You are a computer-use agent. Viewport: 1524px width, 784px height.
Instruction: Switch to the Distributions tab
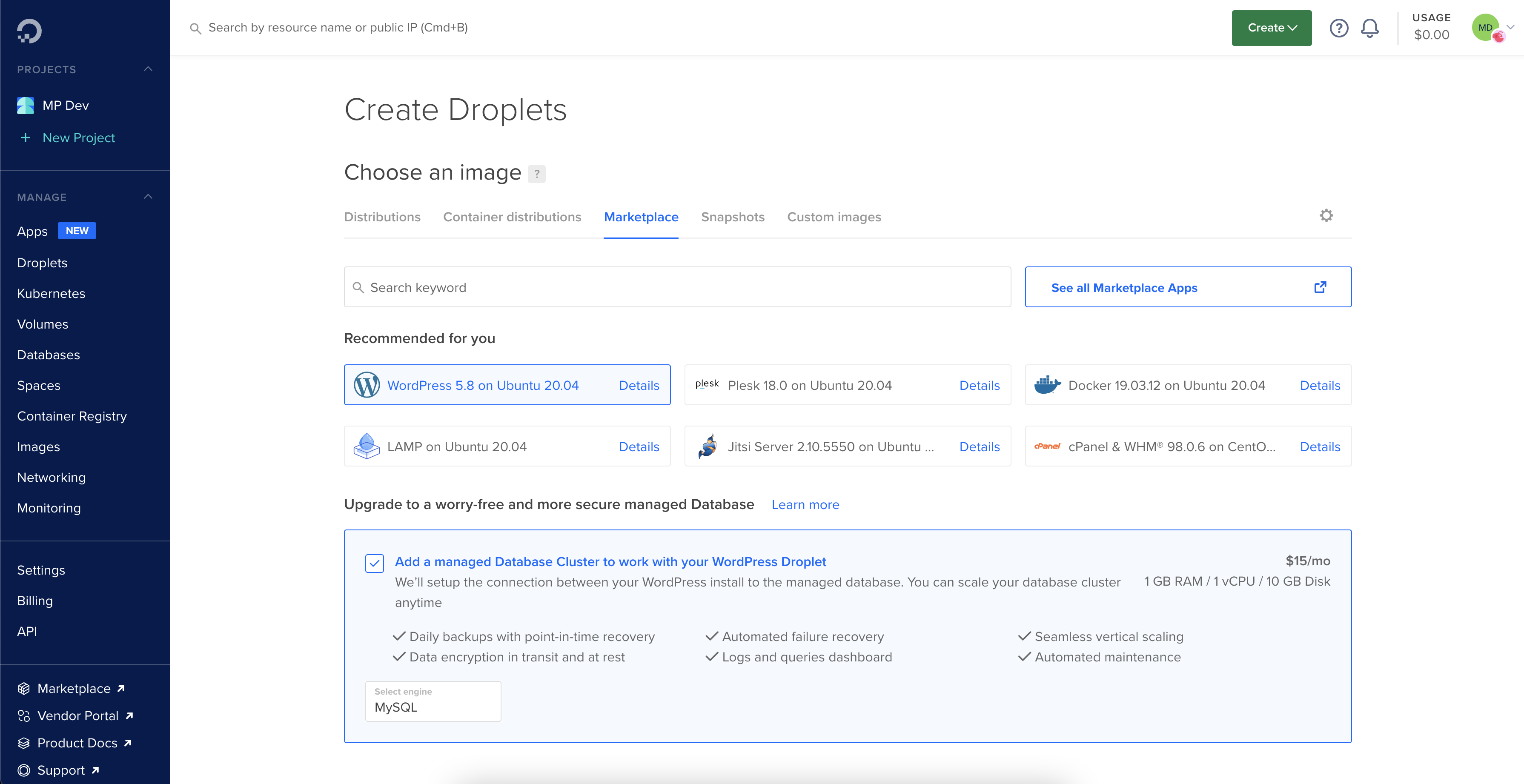(x=382, y=217)
